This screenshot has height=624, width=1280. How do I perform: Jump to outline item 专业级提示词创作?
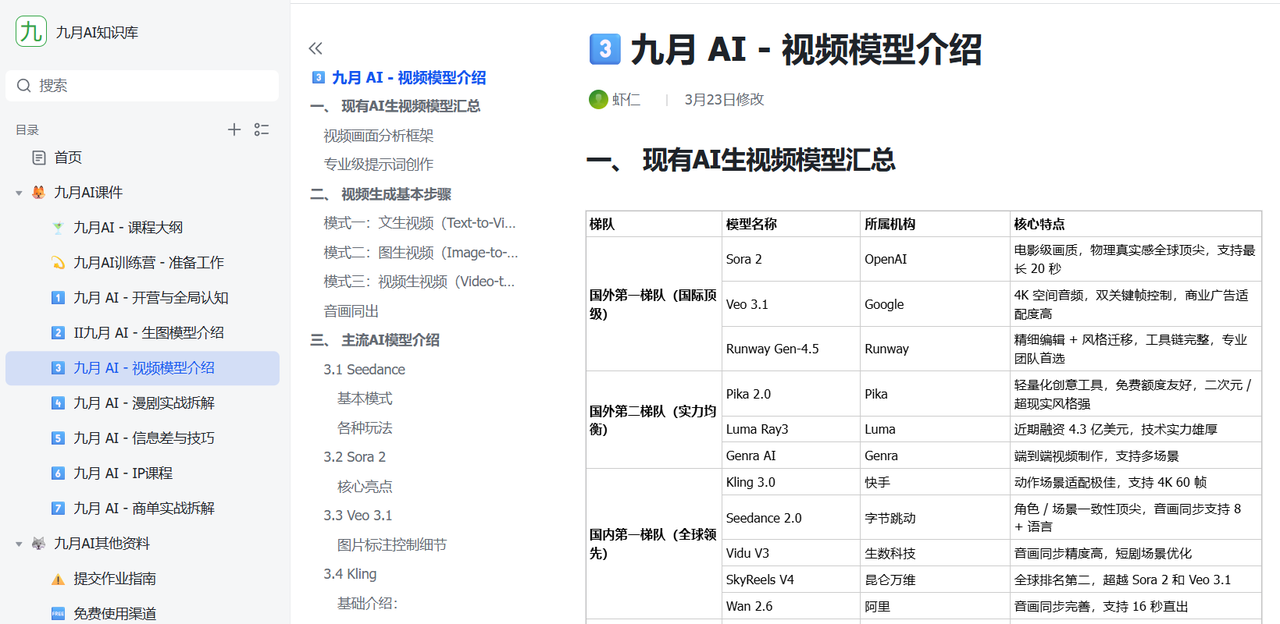coord(378,164)
